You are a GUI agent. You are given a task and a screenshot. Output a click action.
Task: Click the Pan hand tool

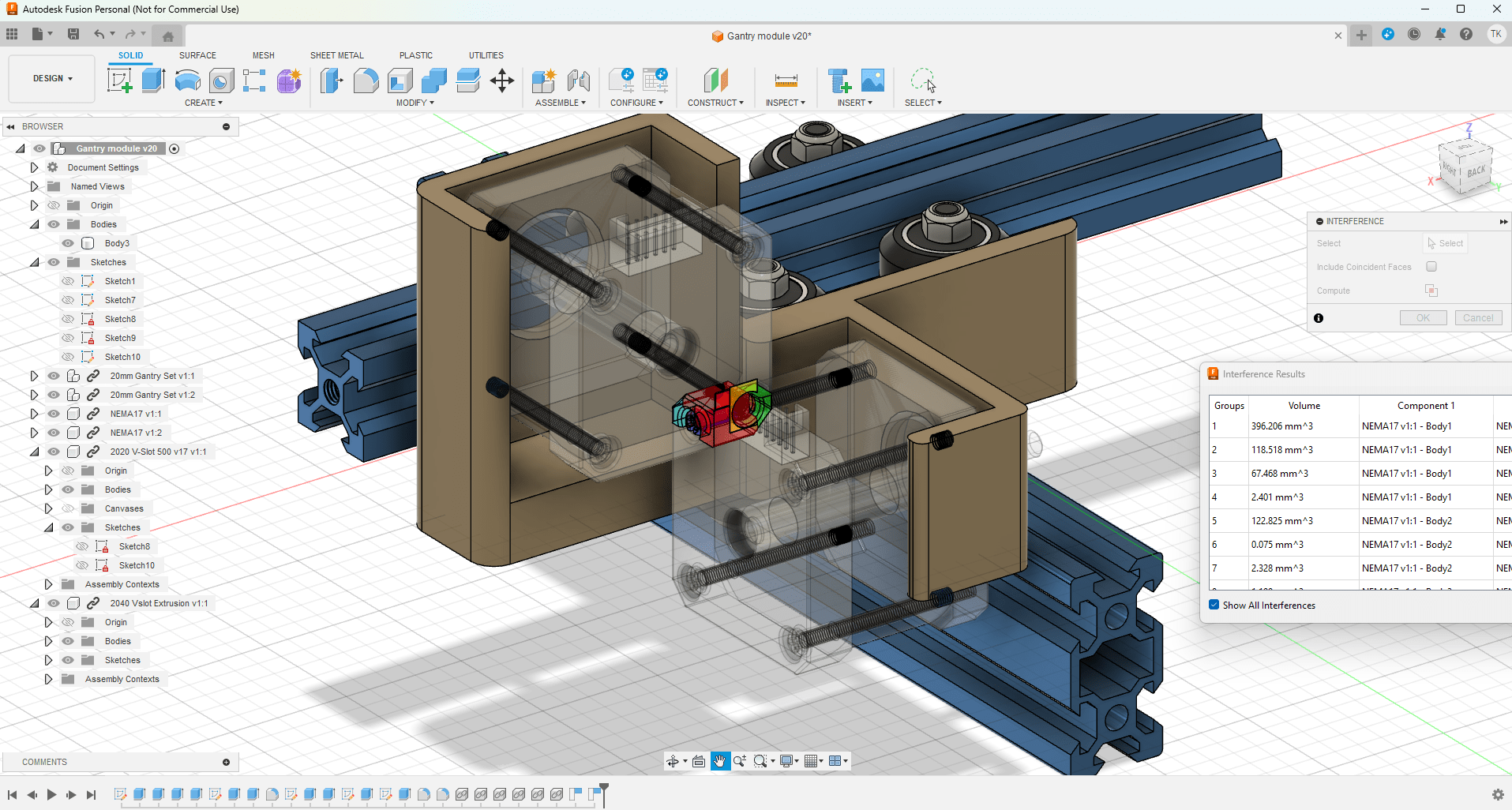pos(719,761)
